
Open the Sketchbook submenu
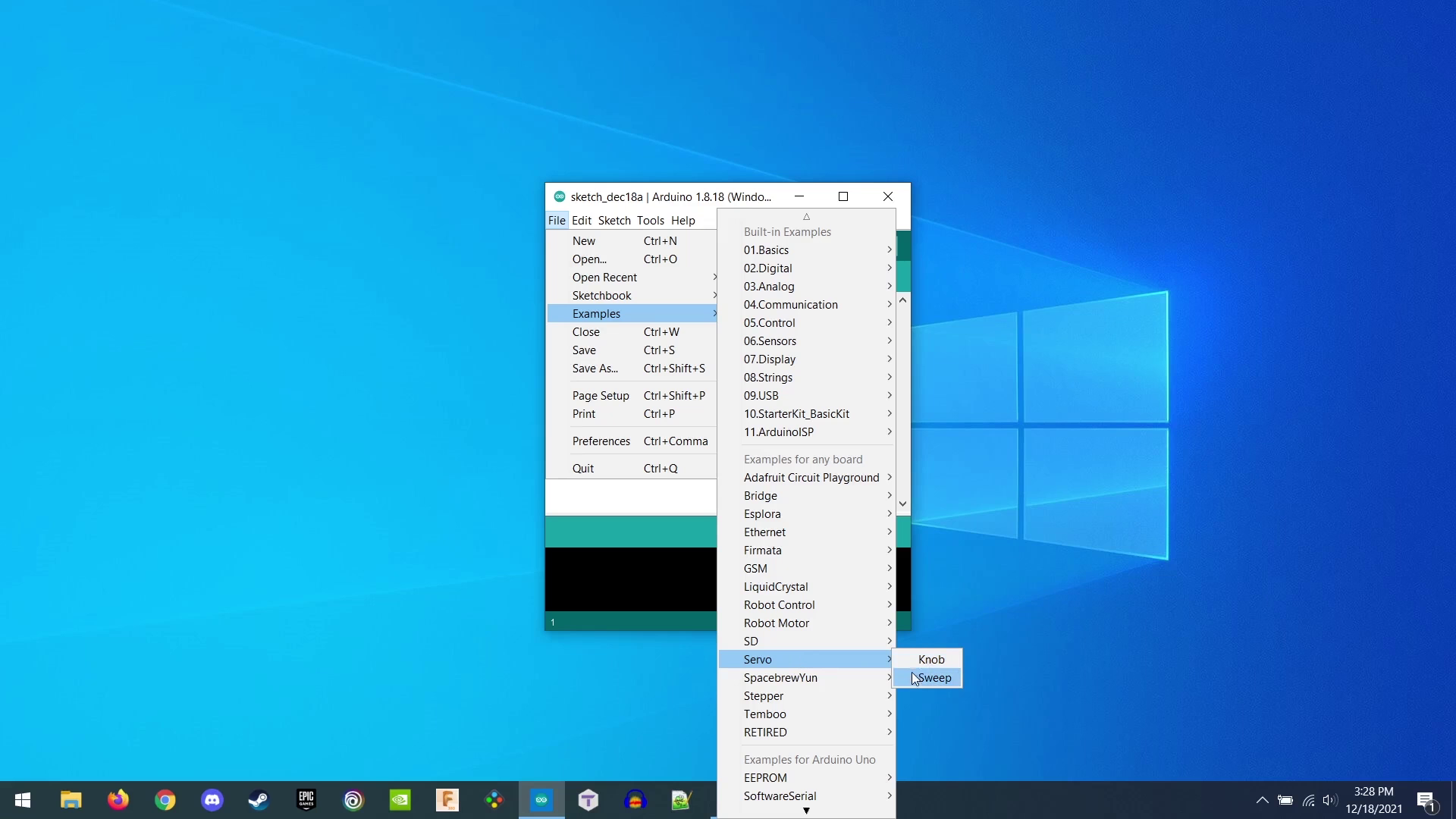[x=602, y=296]
